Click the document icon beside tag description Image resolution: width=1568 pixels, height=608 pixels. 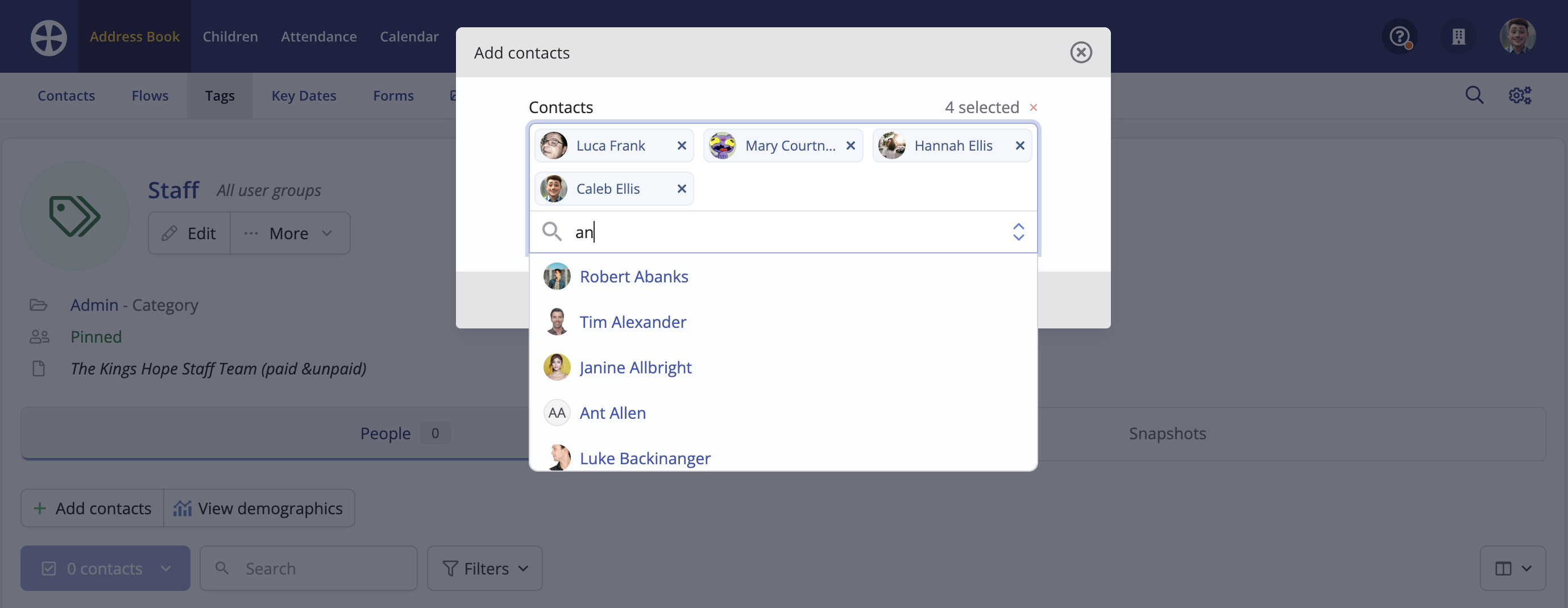(38, 368)
